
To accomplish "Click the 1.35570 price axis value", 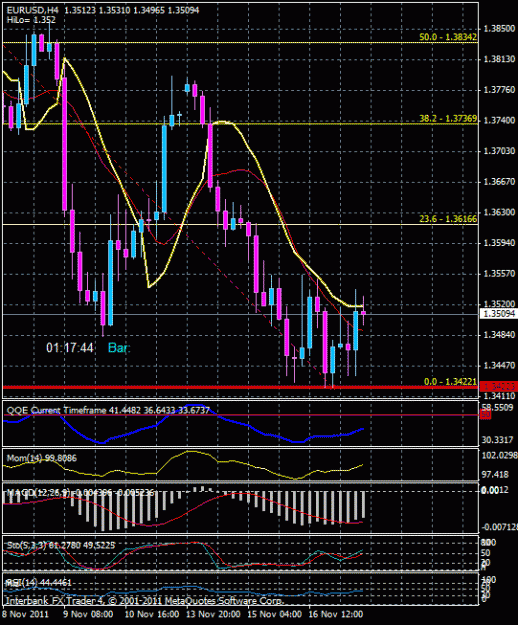I will coord(499,273).
